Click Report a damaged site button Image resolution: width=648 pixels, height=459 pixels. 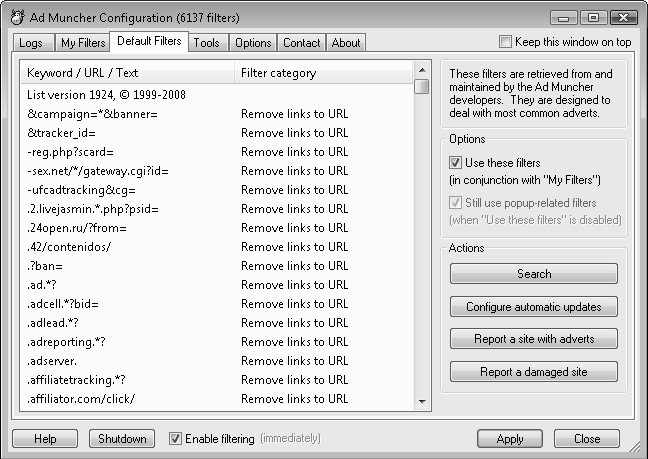click(534, 372)
